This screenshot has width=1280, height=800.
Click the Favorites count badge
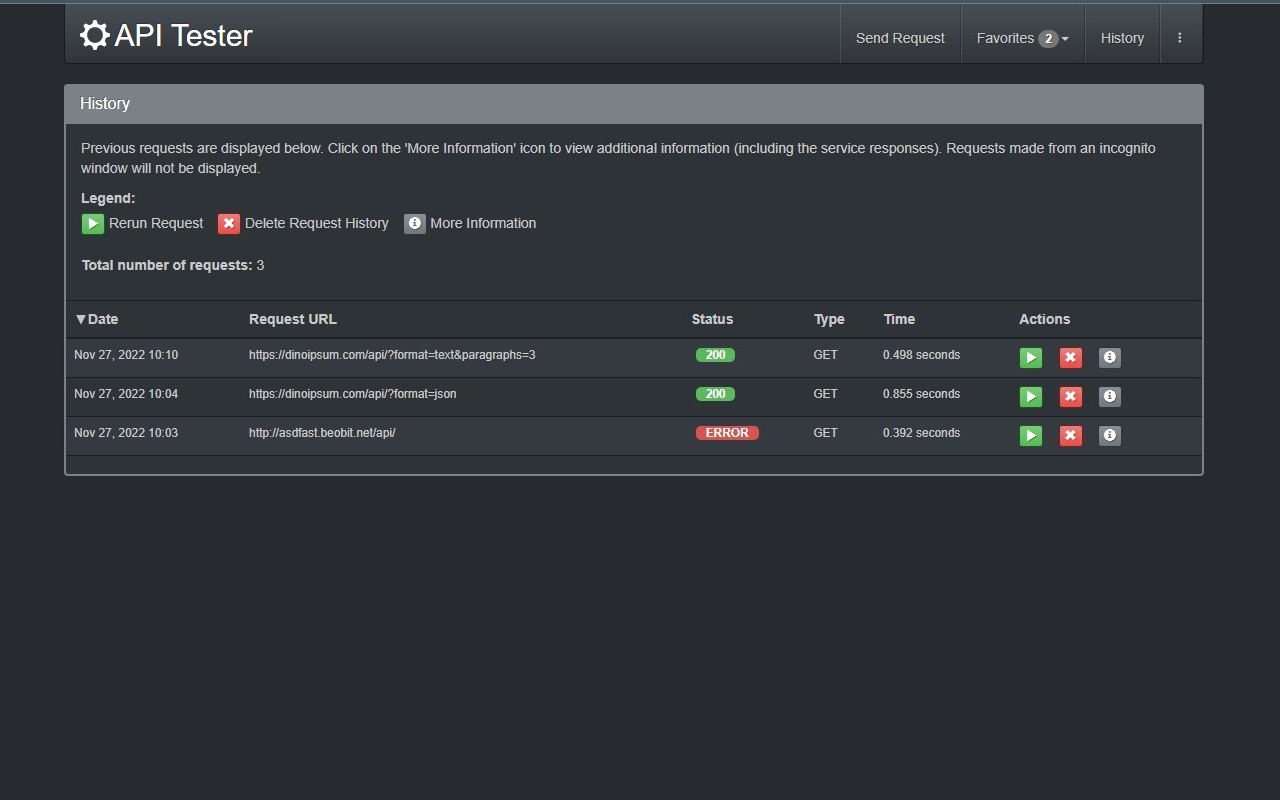point(1048,38)
